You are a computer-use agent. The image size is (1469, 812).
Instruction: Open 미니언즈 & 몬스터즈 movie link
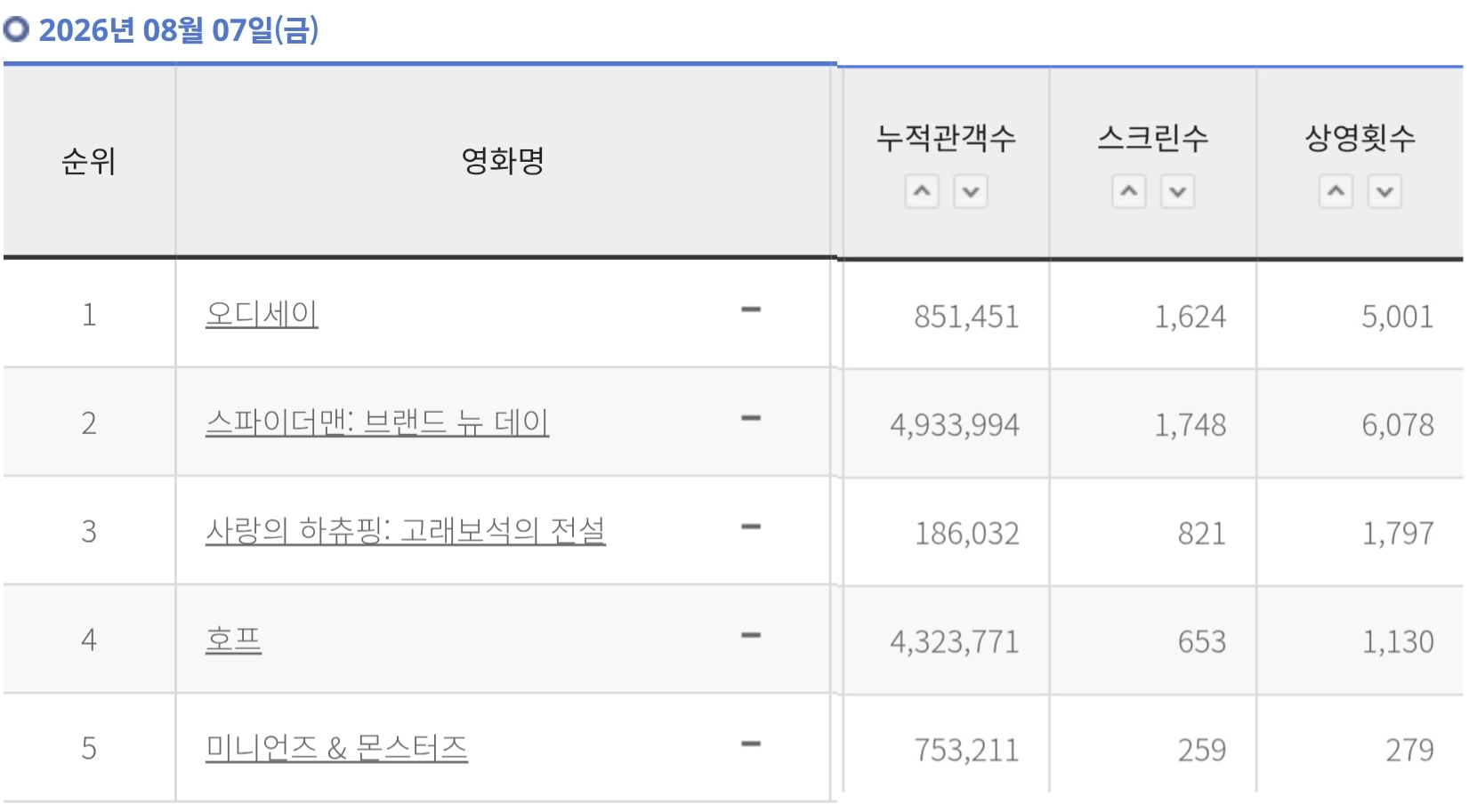click(336, 748)
